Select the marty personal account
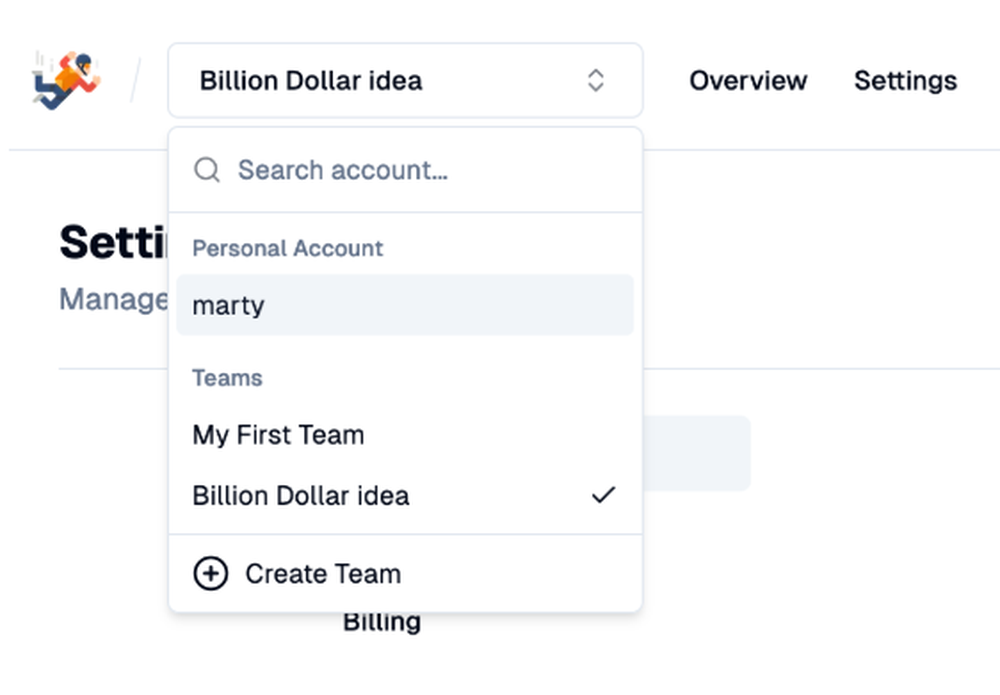This screenshot has height=695, width=1000. (405, 305)
